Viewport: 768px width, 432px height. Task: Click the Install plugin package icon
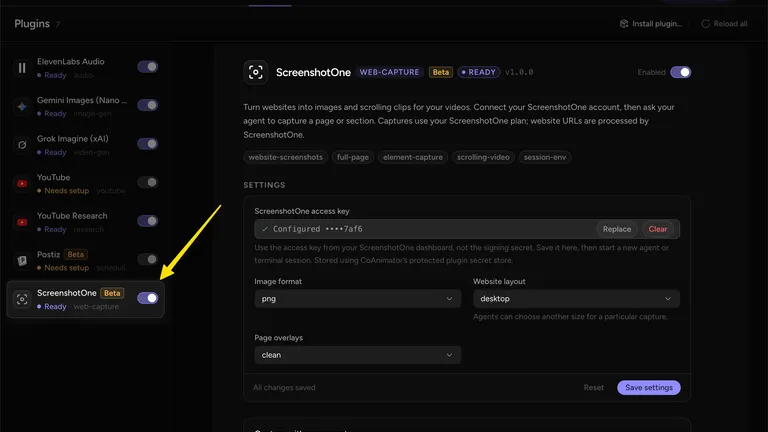(624, 24)
